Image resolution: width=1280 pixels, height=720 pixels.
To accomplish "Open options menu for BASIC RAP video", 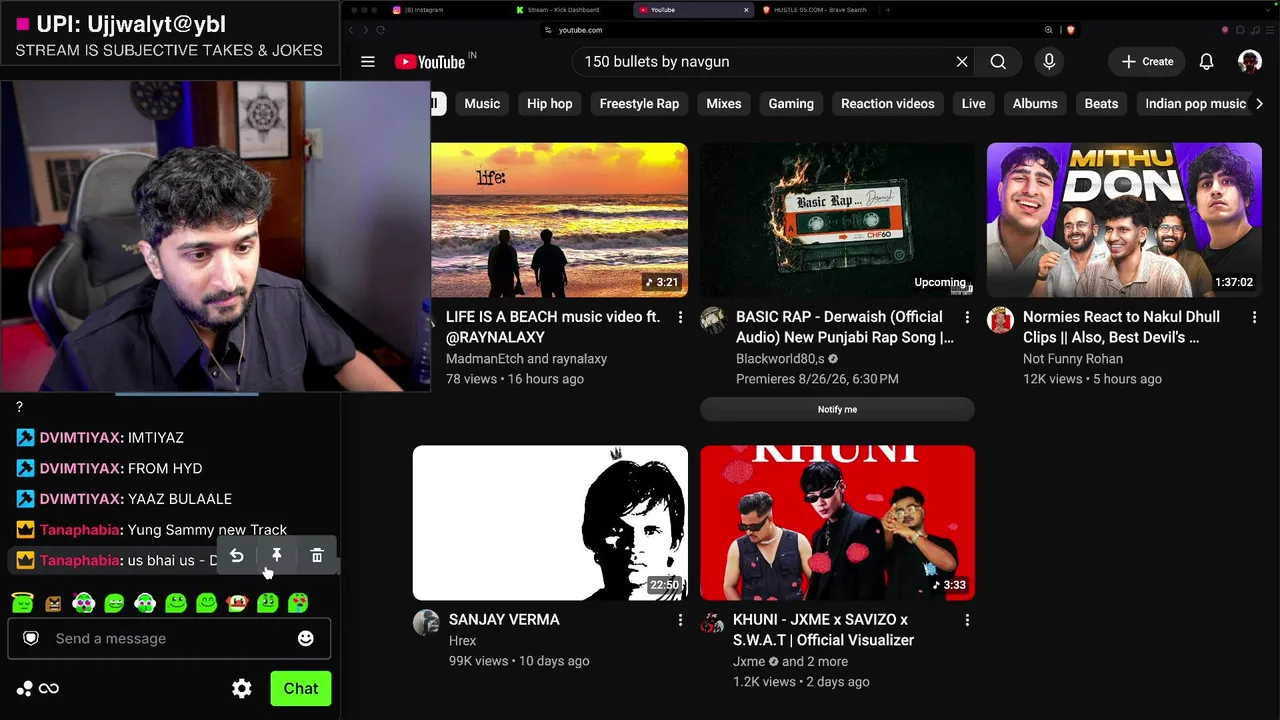I will tap(967, 317).
